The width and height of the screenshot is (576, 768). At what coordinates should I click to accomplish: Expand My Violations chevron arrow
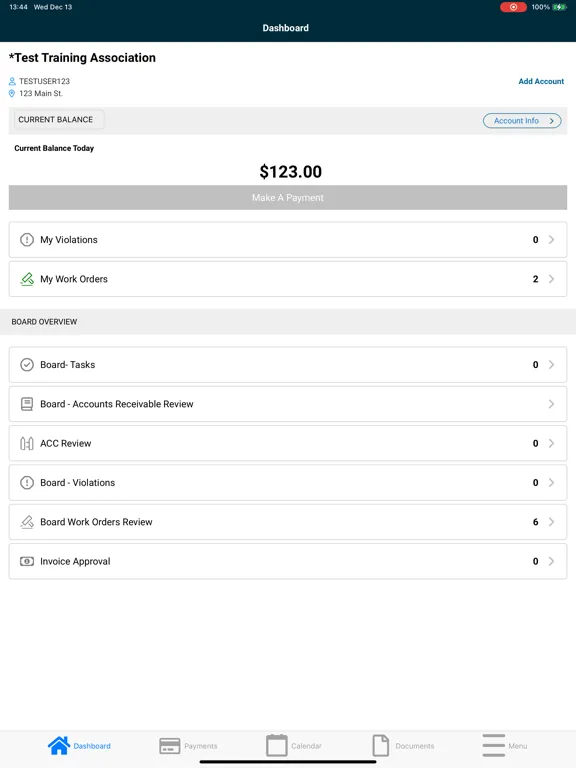[551, 240]
